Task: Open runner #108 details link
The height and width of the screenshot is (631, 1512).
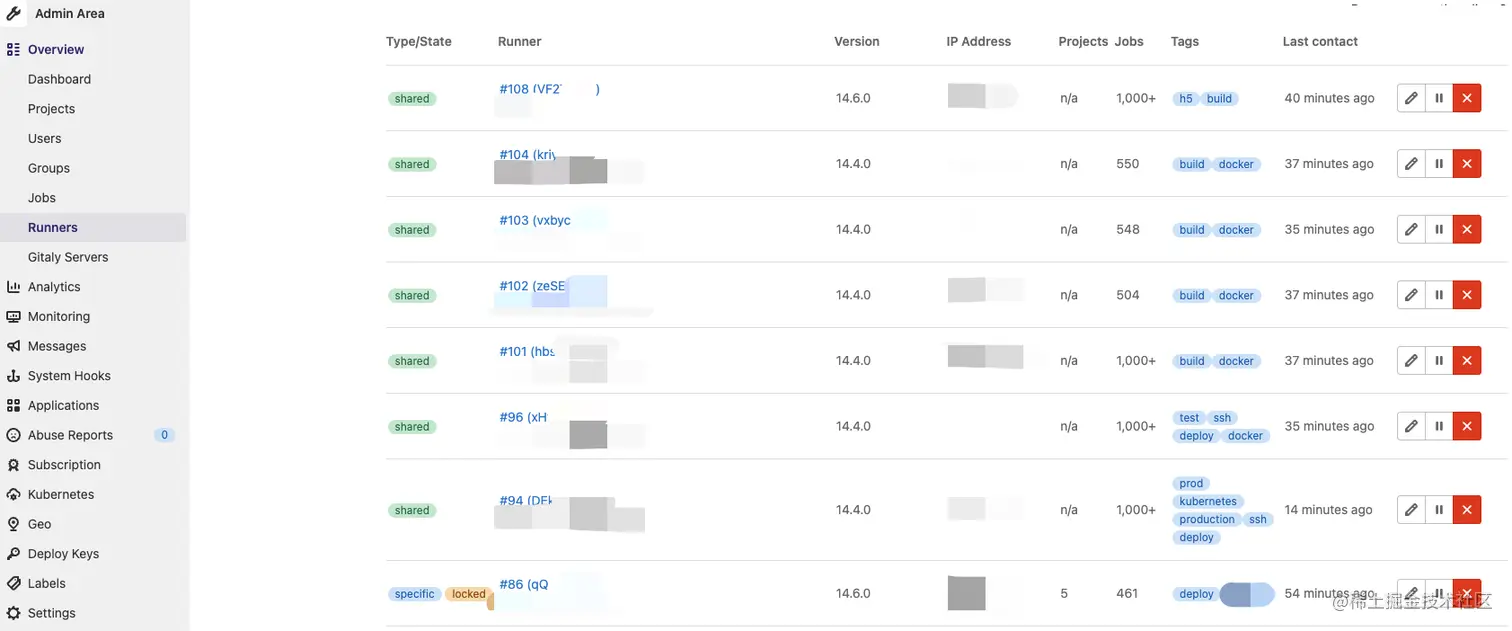Action: [549, 89]
